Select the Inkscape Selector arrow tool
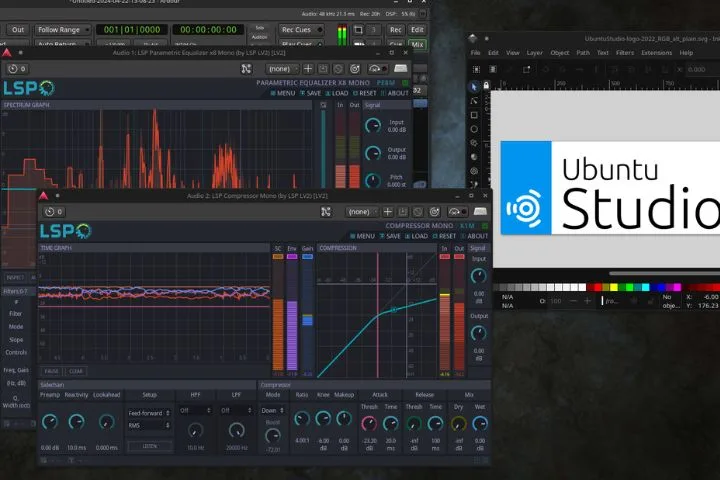The image size is (720, 480). click(474, 87)
